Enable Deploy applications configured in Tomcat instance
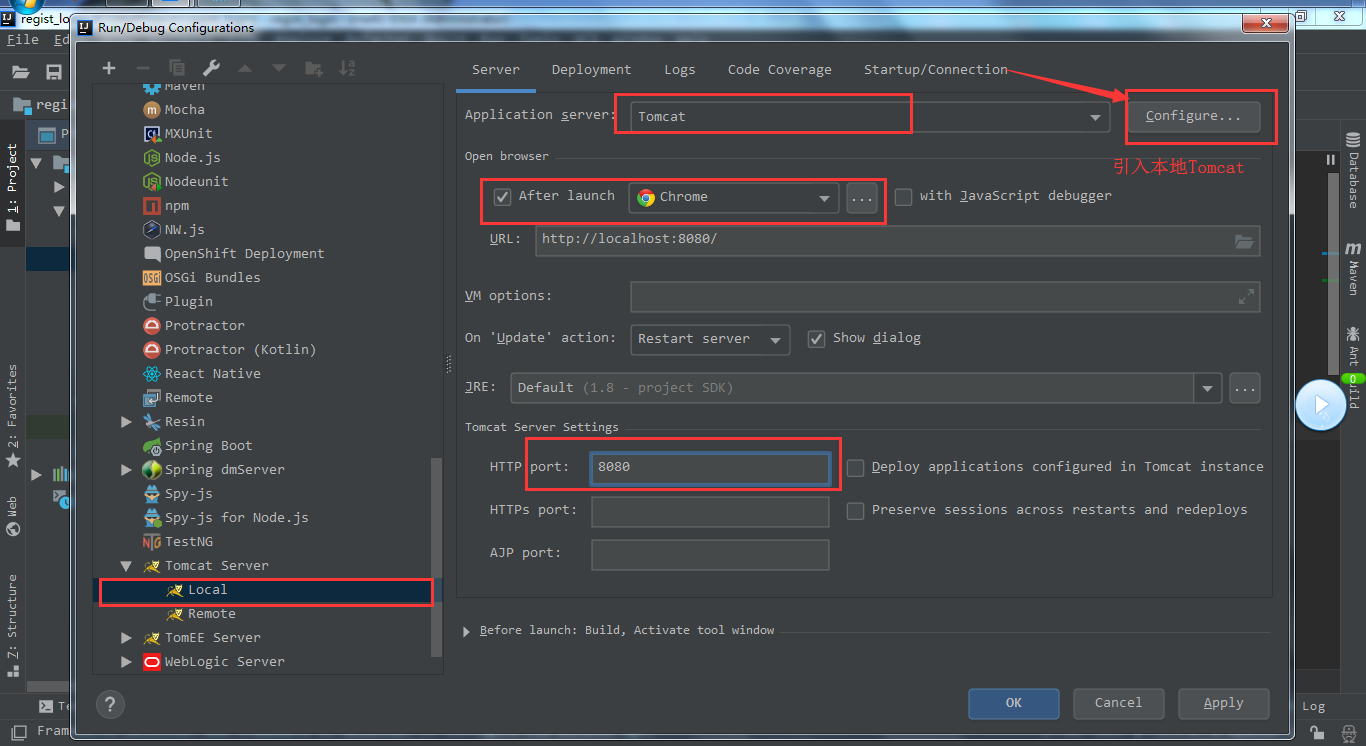Viewport: 1366px width, 746px height. pos(855,468)
